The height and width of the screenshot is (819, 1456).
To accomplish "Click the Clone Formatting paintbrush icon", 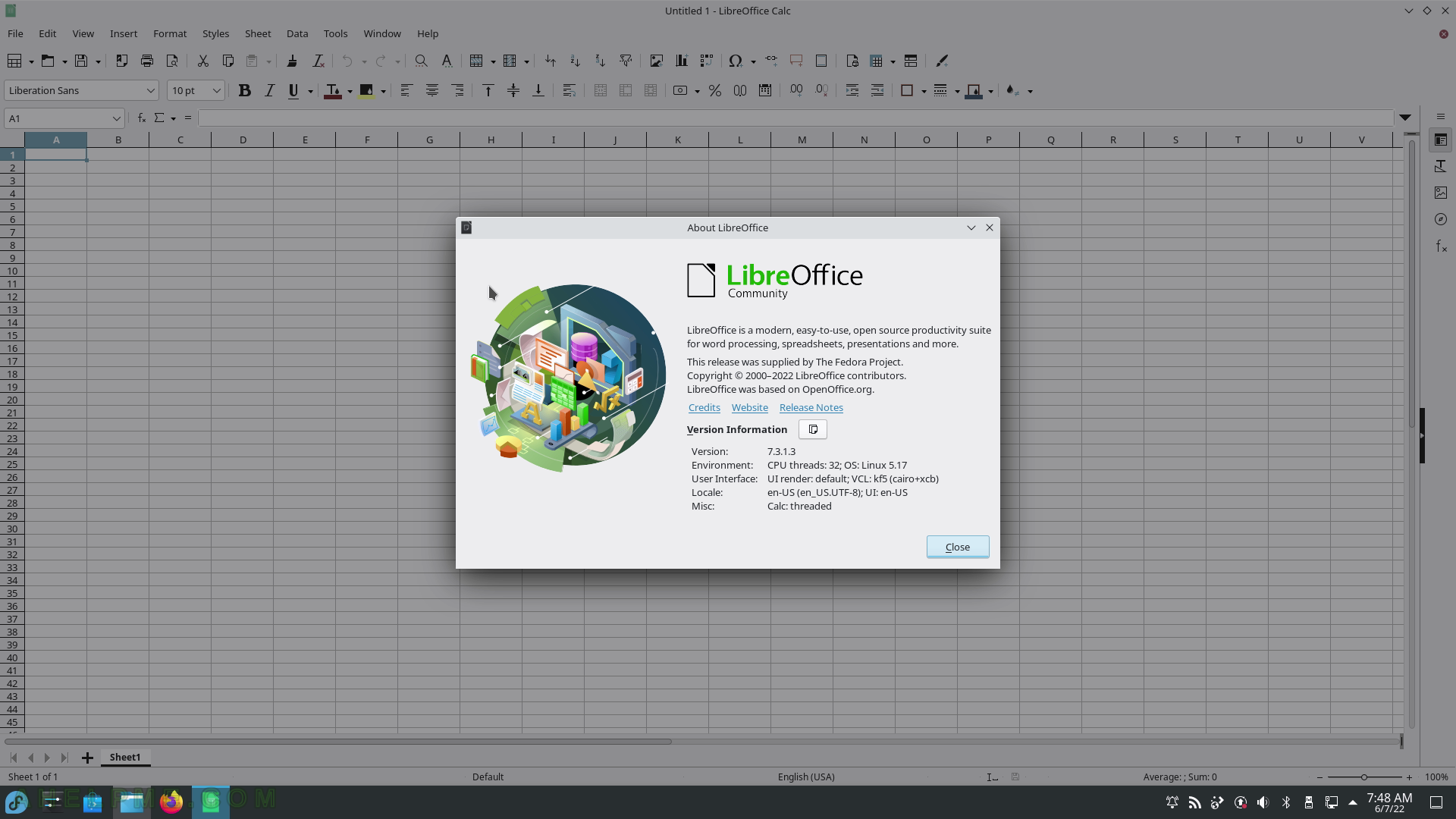I will tap(292, 61).
